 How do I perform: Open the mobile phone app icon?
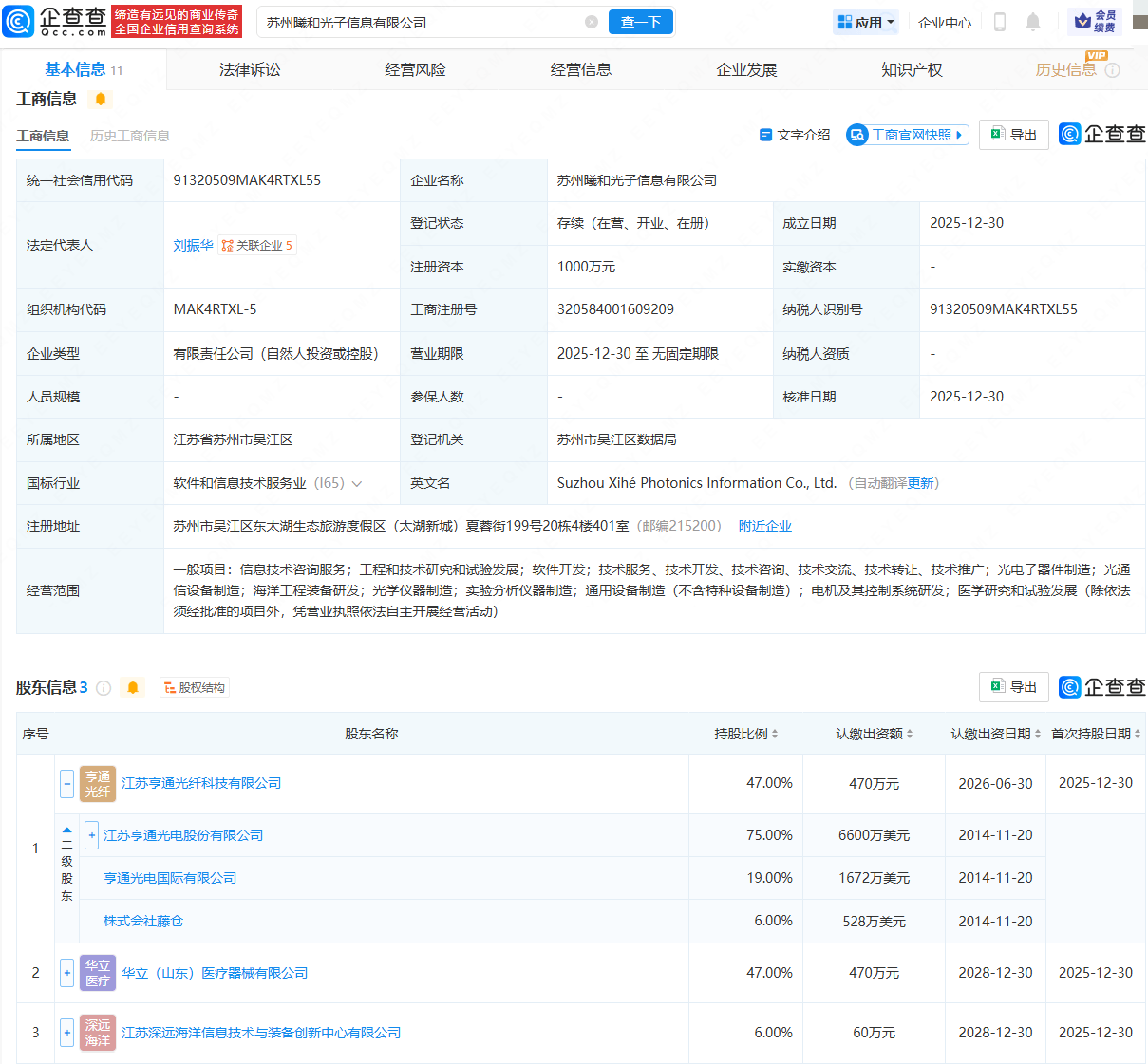(x=999, y=22)
